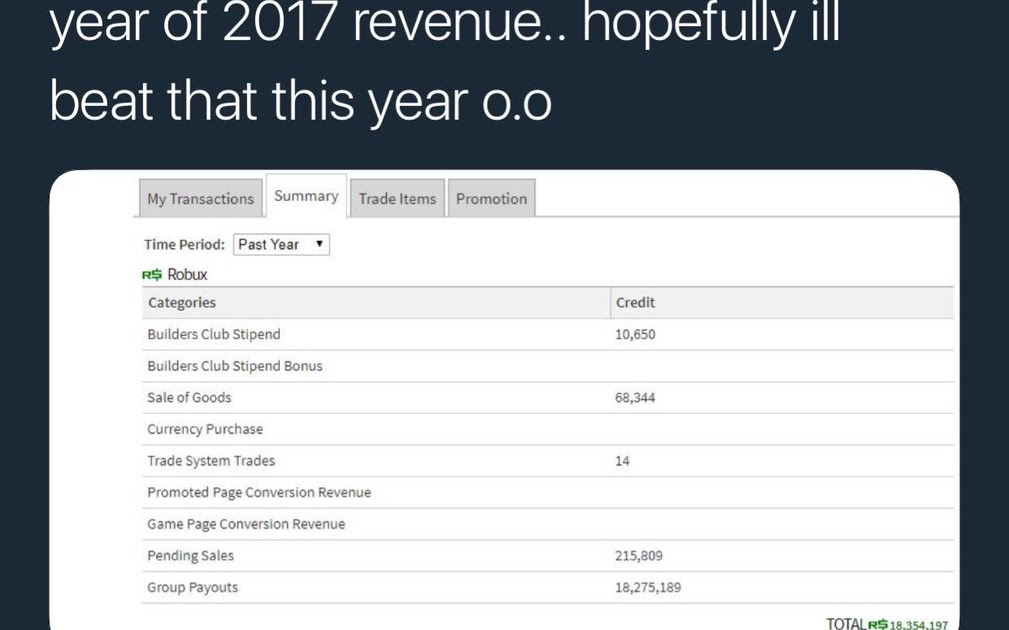Viewport: 1009px width, 630px height.
Task: Select the Currency Purchase row label
Action: [x=205, y=429]
